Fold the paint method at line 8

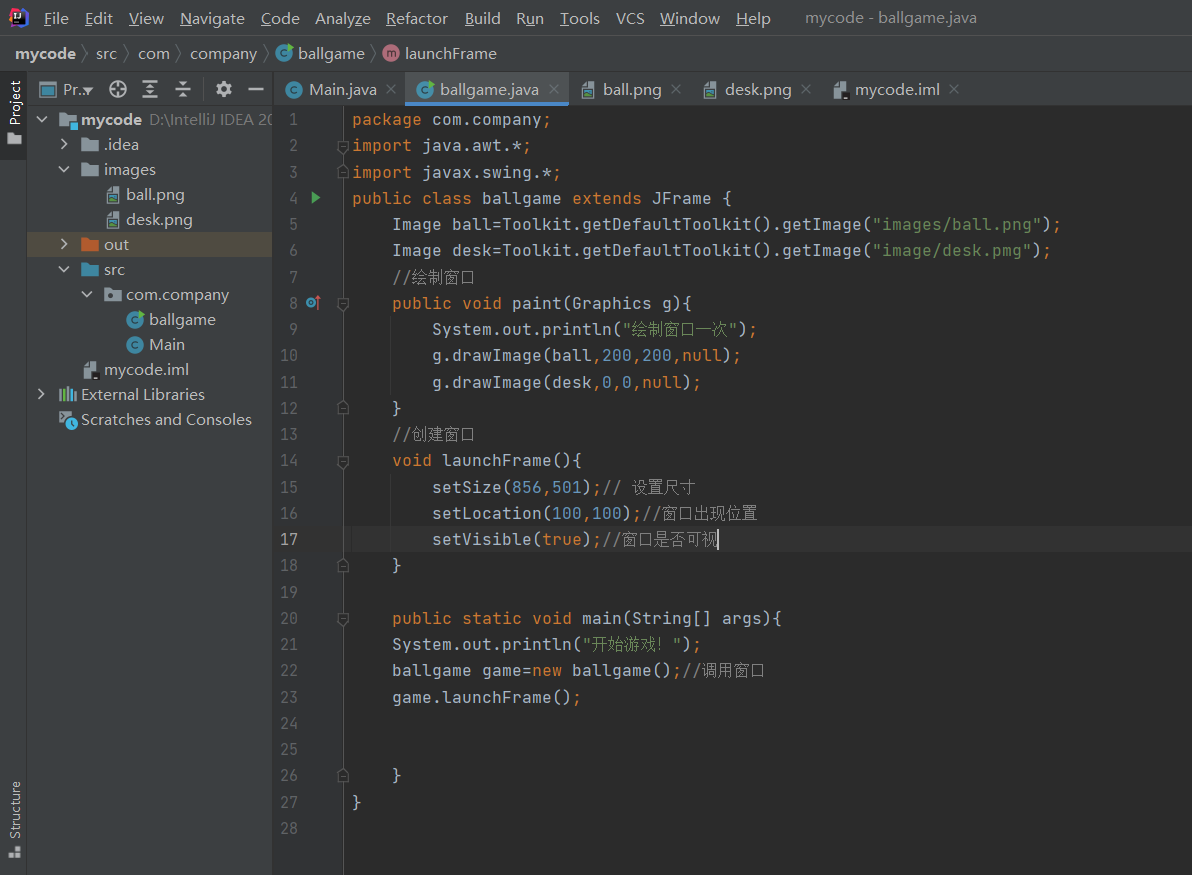[343, 303]
